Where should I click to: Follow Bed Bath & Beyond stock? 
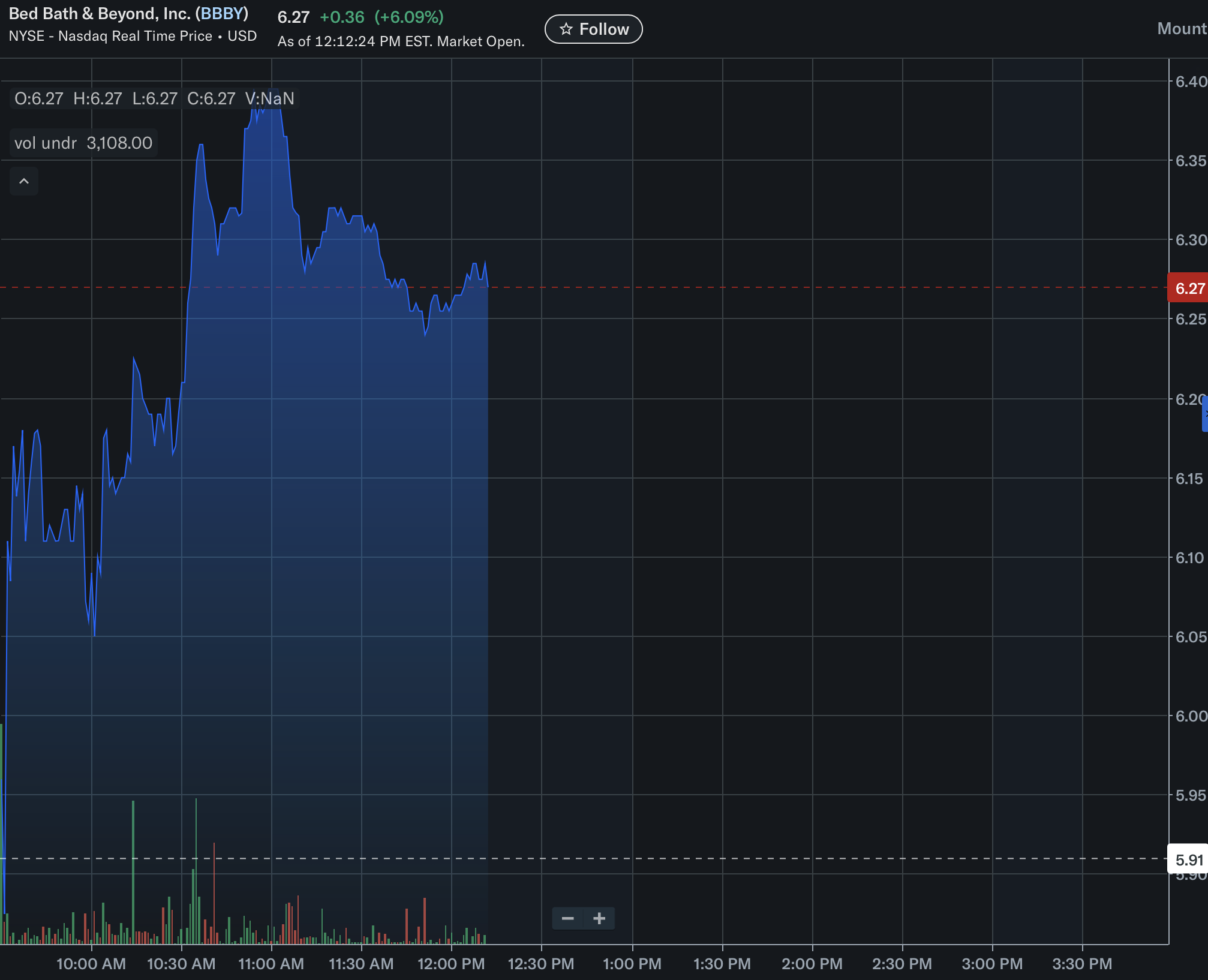[x=593, y=29]
